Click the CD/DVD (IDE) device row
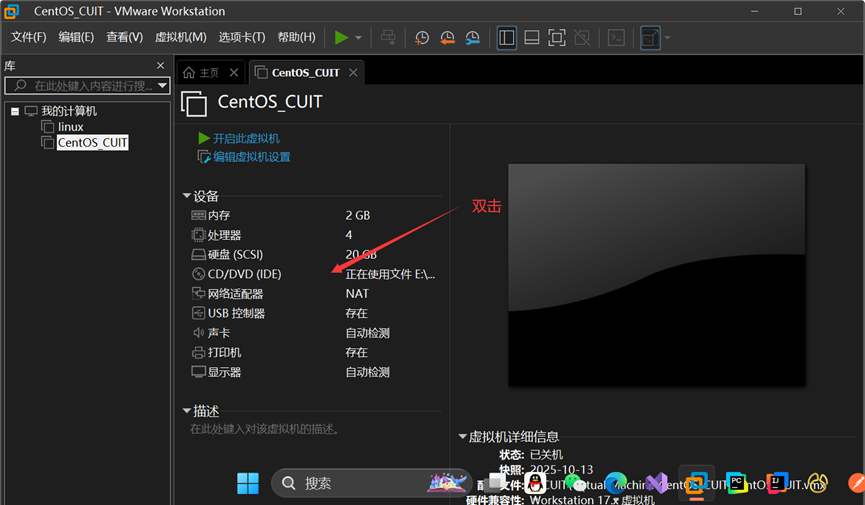Image resolution: width=865 pixels, height=505 pixels. [316, 274]
